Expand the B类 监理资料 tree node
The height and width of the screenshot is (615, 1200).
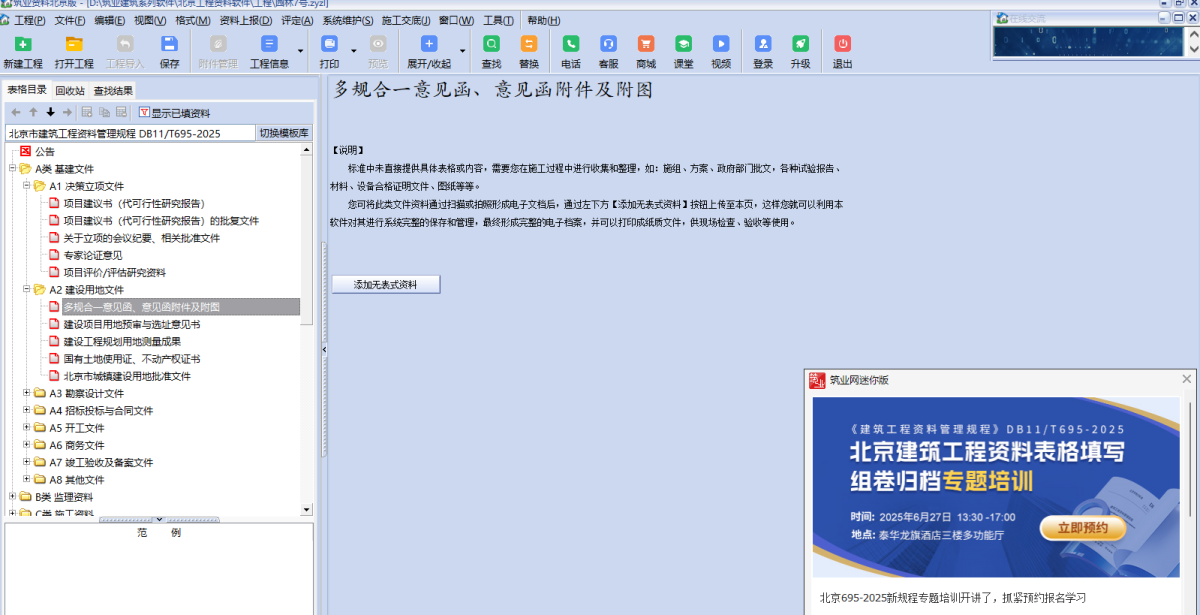click(x=13, y=497)
